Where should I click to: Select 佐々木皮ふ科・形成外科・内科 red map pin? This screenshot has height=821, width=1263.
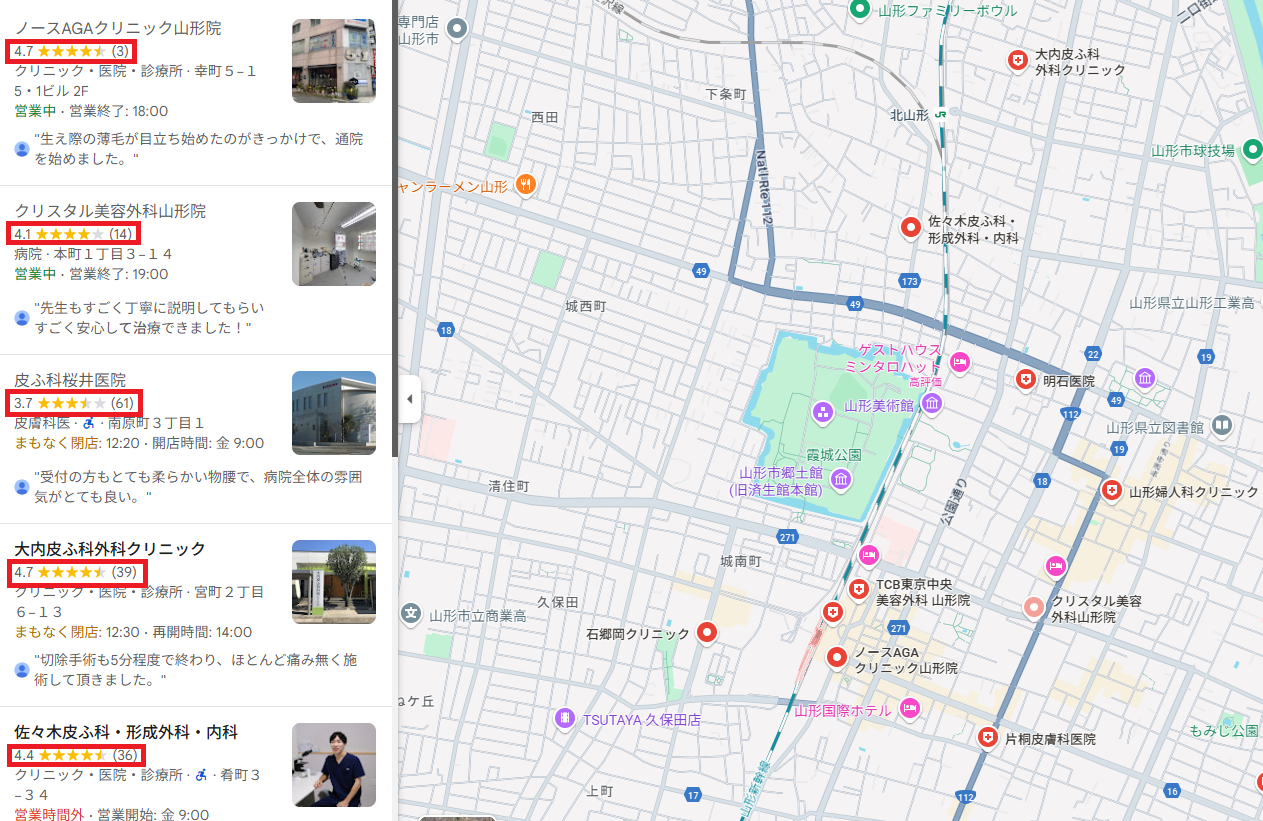pos(911,227)
